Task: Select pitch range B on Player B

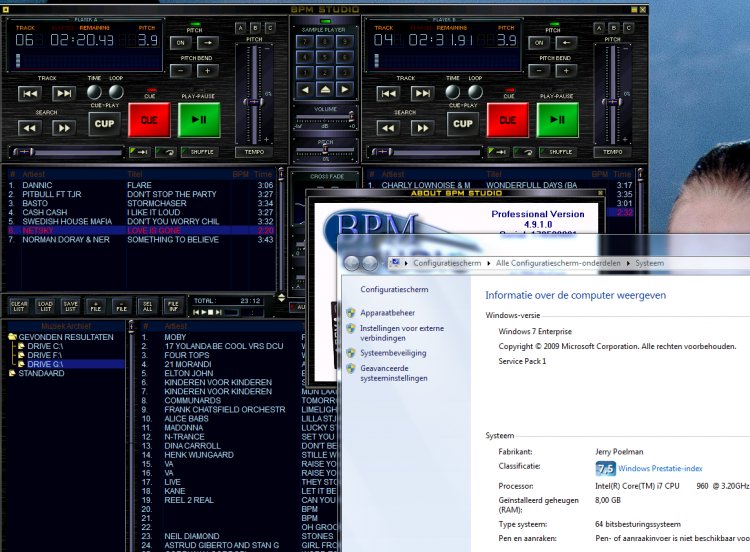Action: [x=614, y=28]
